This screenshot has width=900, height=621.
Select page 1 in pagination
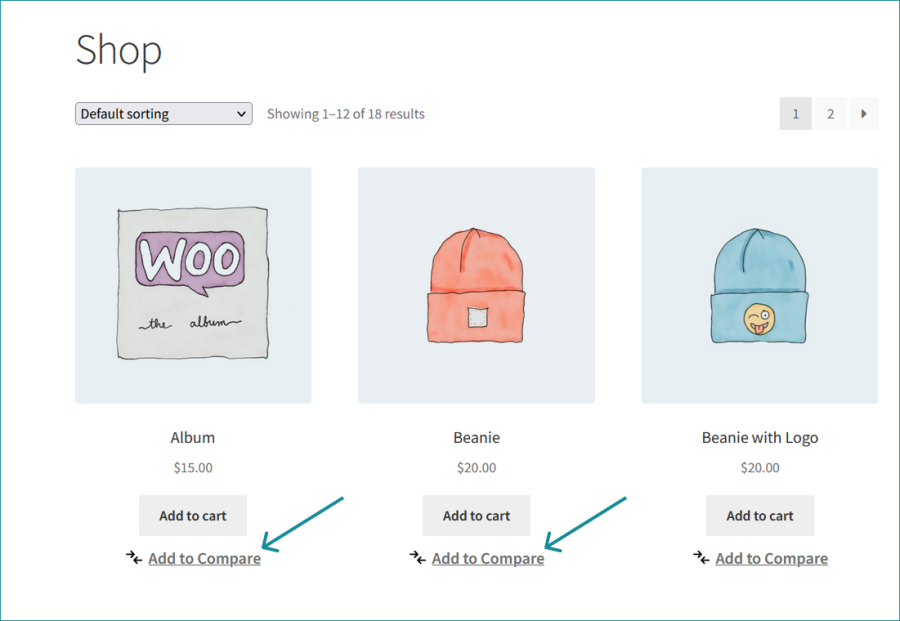click(795, 114)
